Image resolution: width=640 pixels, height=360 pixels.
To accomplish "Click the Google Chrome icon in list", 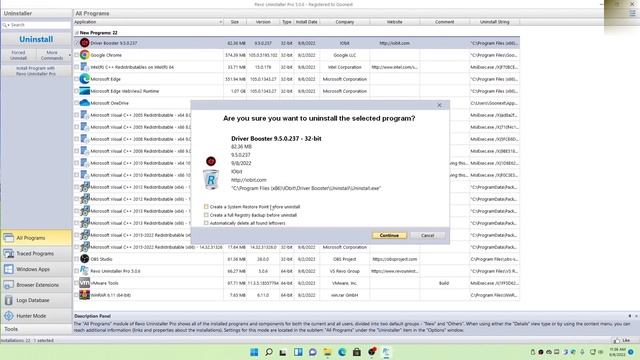I will click(x=84, y=55).
